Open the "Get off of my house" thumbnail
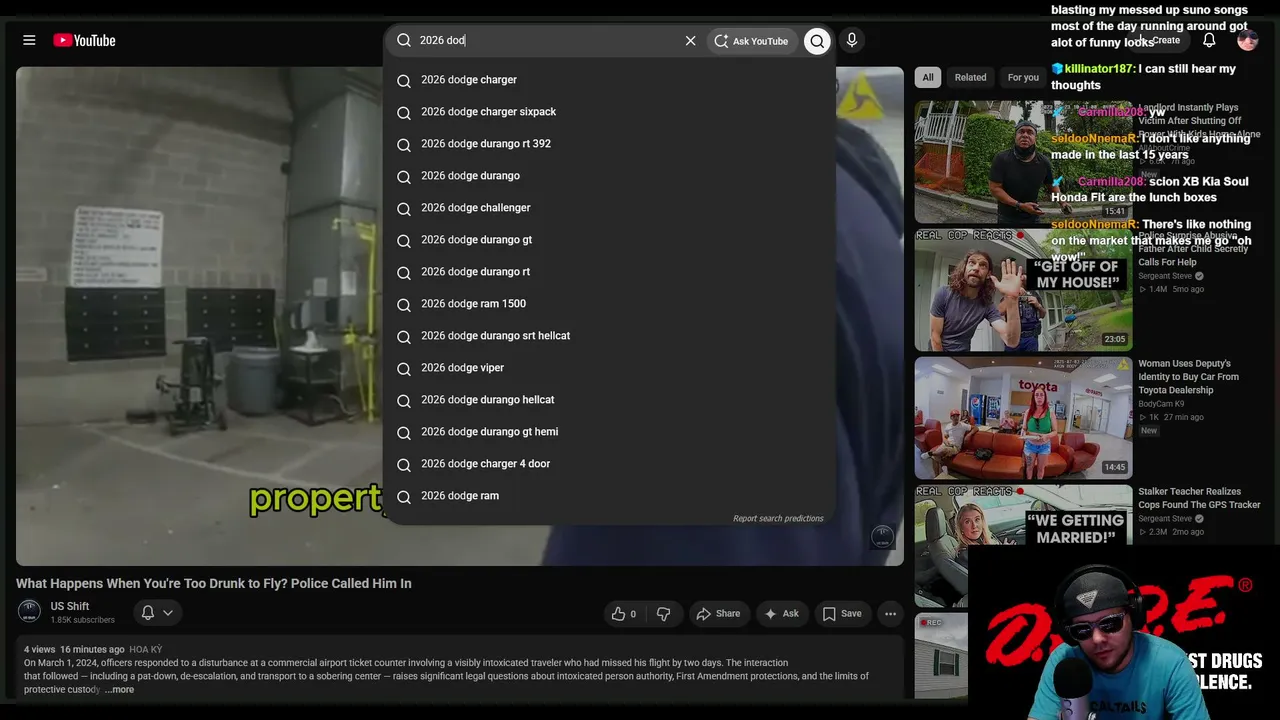The image size is (1280, 720). pyautogui.click(x=1023, y=290)
